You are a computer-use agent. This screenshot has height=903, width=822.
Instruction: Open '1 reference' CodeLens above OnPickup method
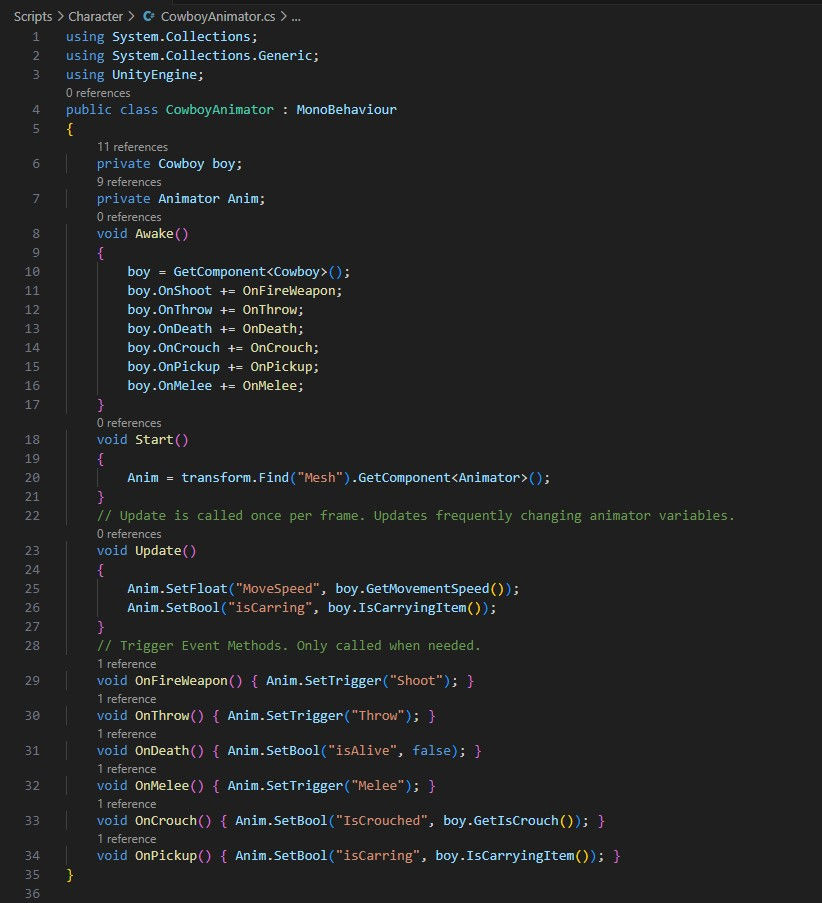pyautogui.click(x=127, y=839)
